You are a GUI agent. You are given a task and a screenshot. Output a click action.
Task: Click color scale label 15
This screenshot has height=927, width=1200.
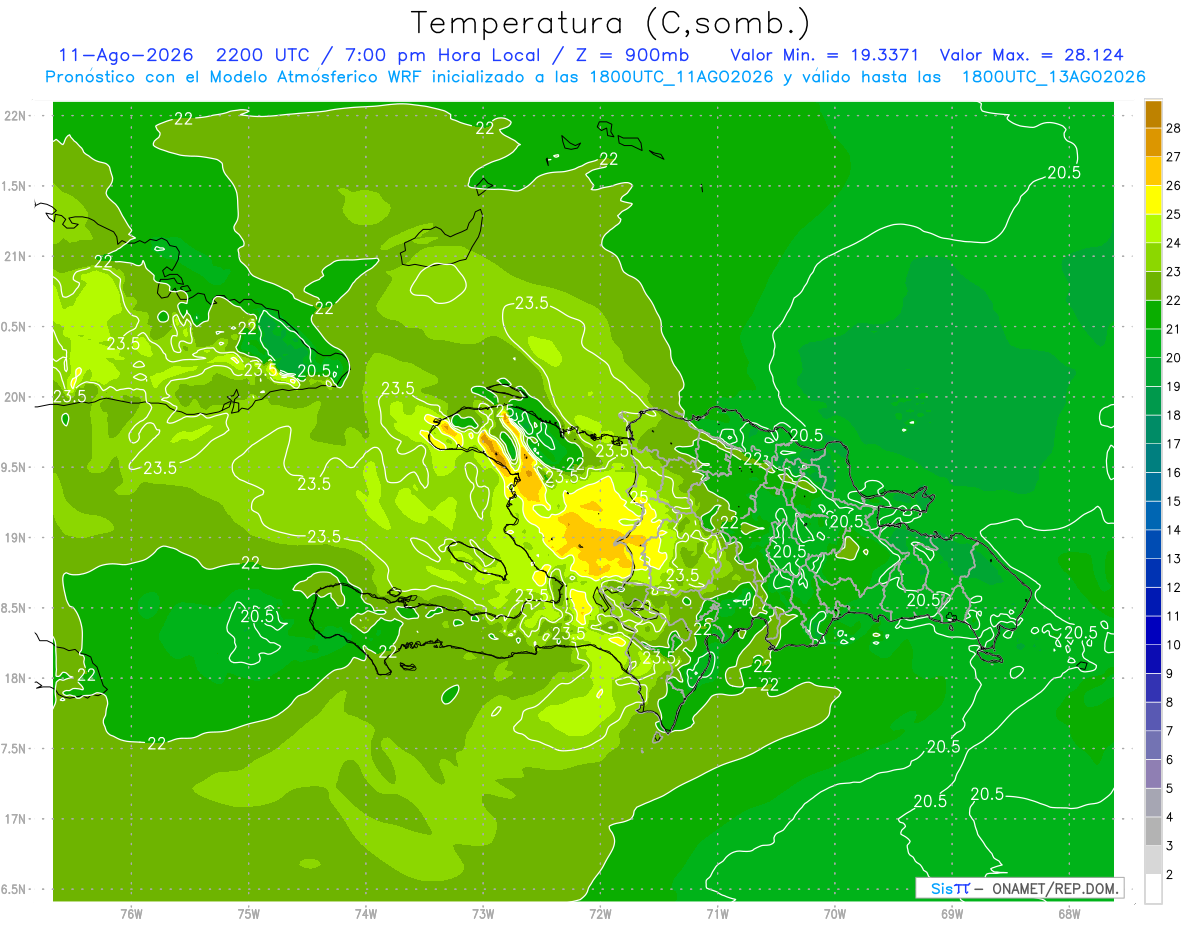(x=1174, y=501)
